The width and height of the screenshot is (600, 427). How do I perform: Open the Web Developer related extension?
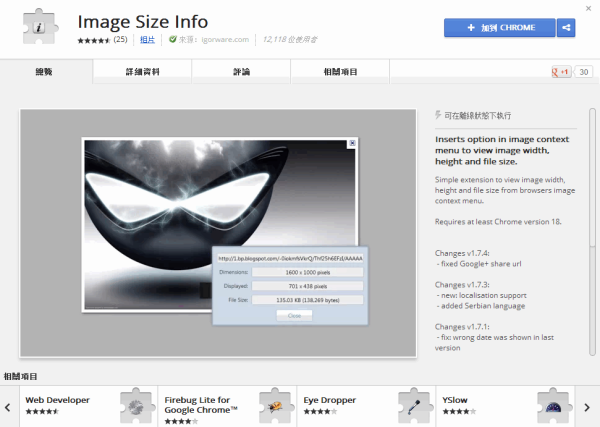[58, 400]
